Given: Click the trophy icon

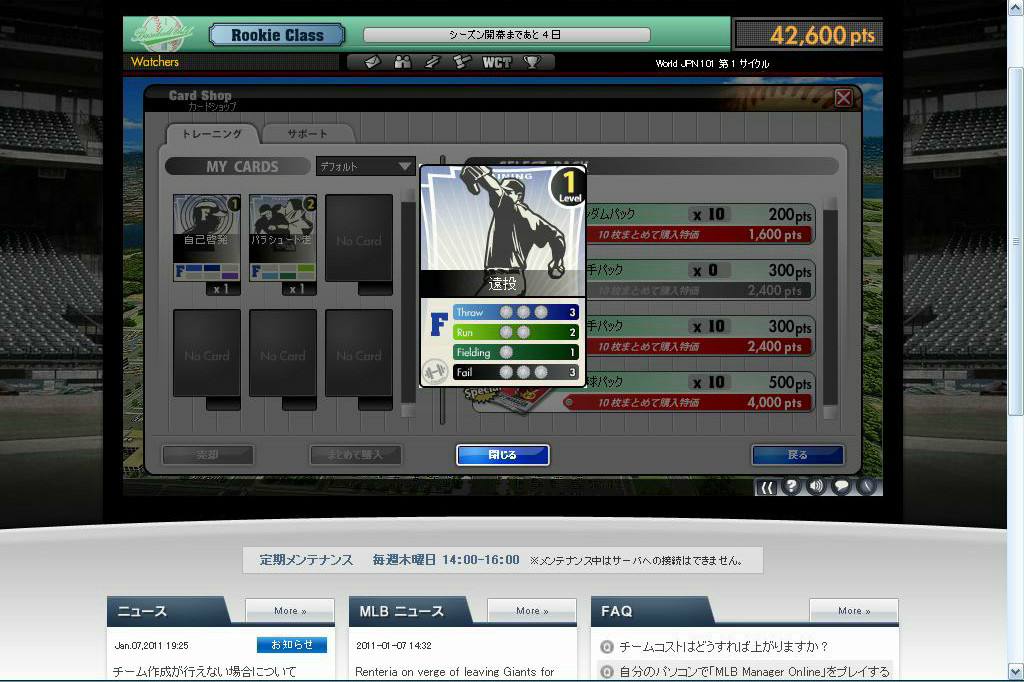Looking at the screenshot, I should coord(532,62).
